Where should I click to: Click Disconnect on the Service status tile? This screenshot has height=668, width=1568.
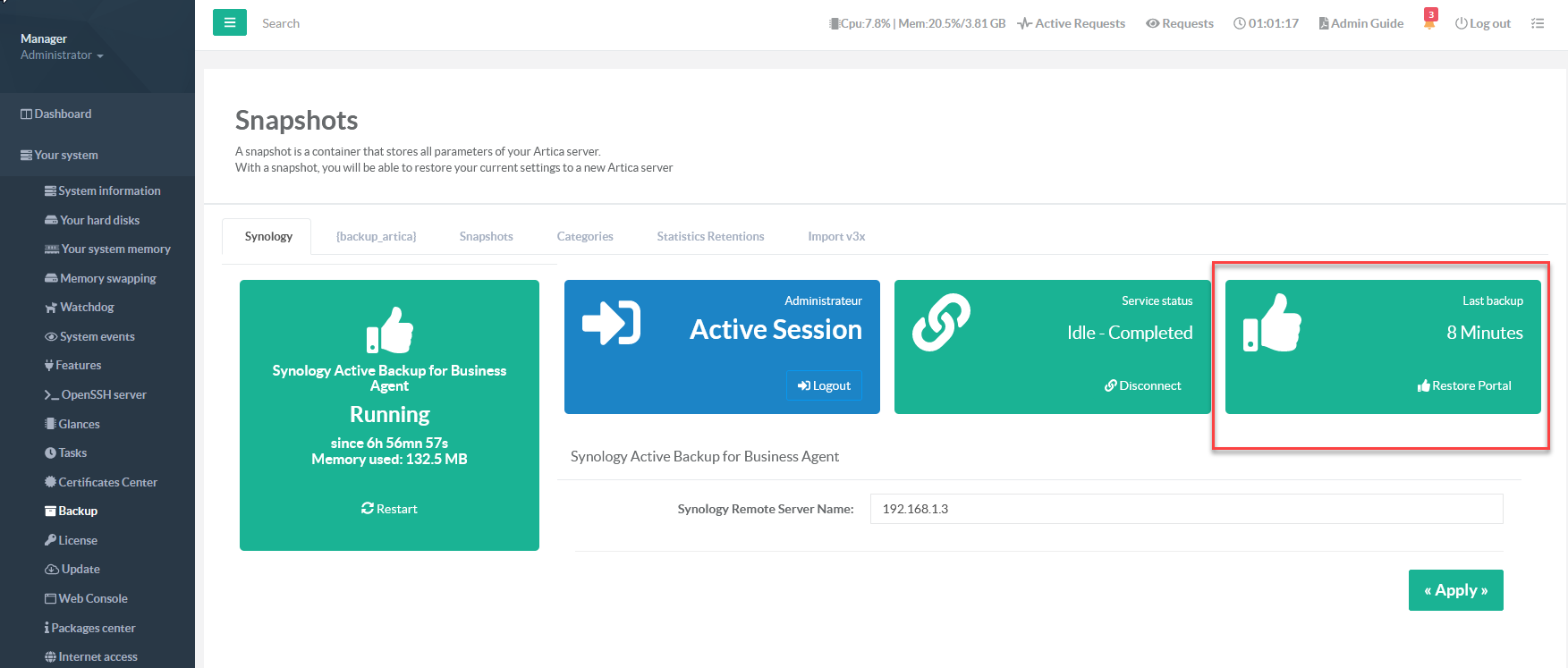[x=1142, y=385]
